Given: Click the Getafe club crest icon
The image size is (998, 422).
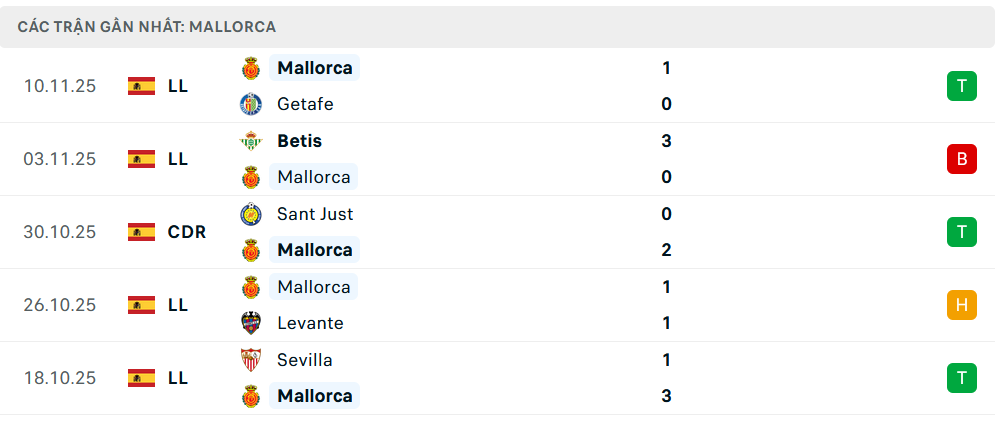Looking at the screenshot, I should click(x=250, y=104).
